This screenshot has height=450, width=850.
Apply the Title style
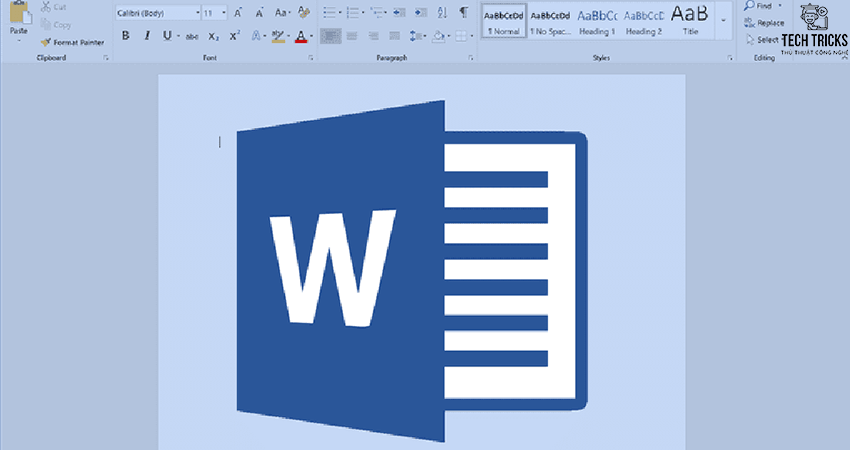pos(690,22)
